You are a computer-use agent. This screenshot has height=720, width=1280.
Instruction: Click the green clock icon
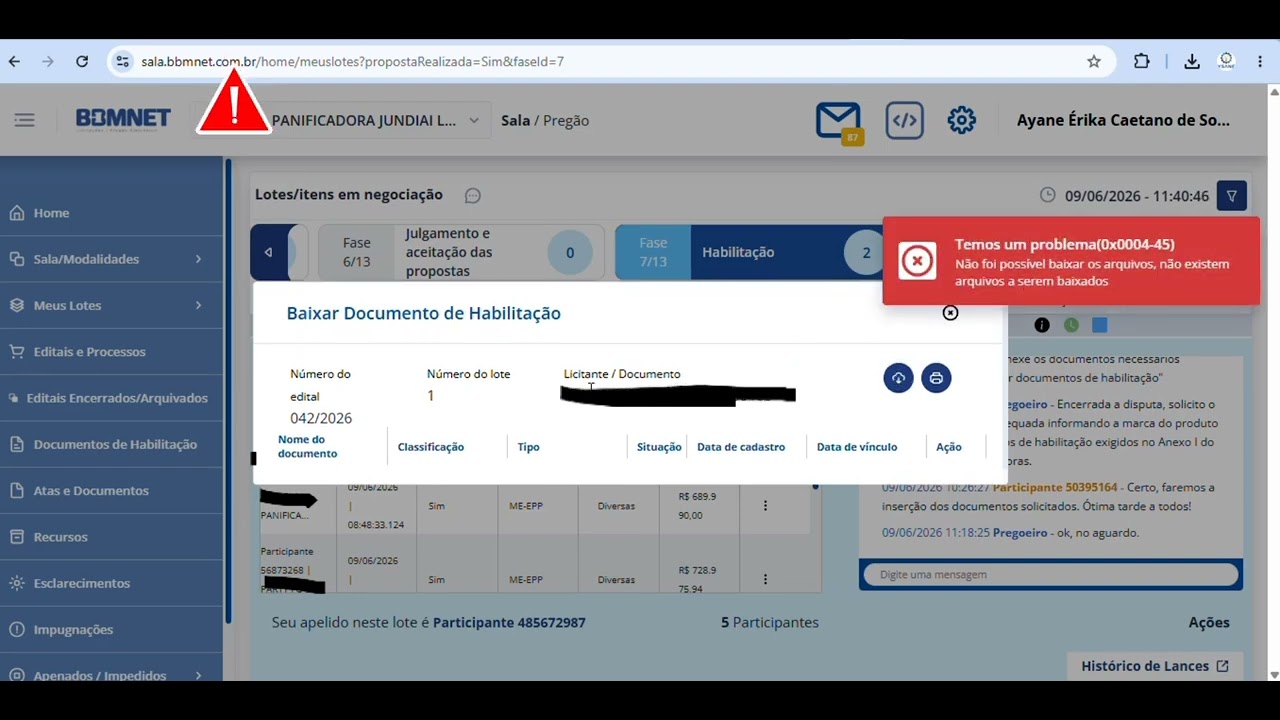coord(1071,325)
